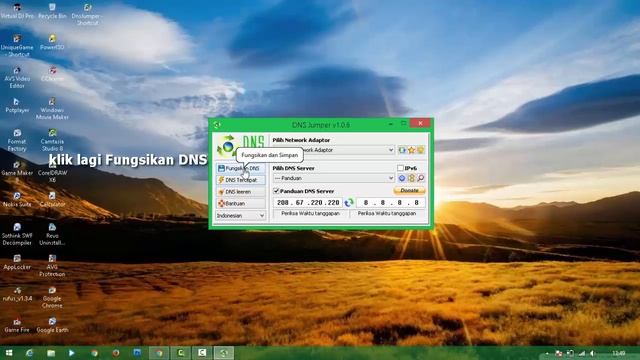
Task: Select the Format Factory desktop icon
Action: (17, 140)
